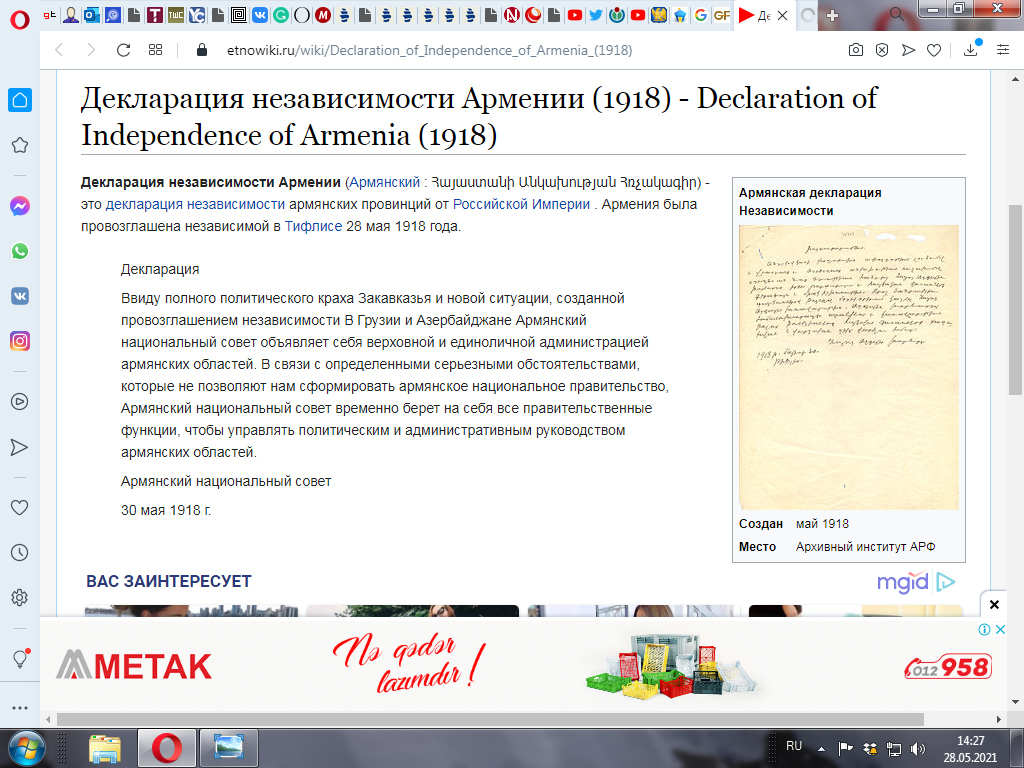Switch to the Wikimedia Commons tab
Viewport: 1024px width, 768px height.
point(616,14)
